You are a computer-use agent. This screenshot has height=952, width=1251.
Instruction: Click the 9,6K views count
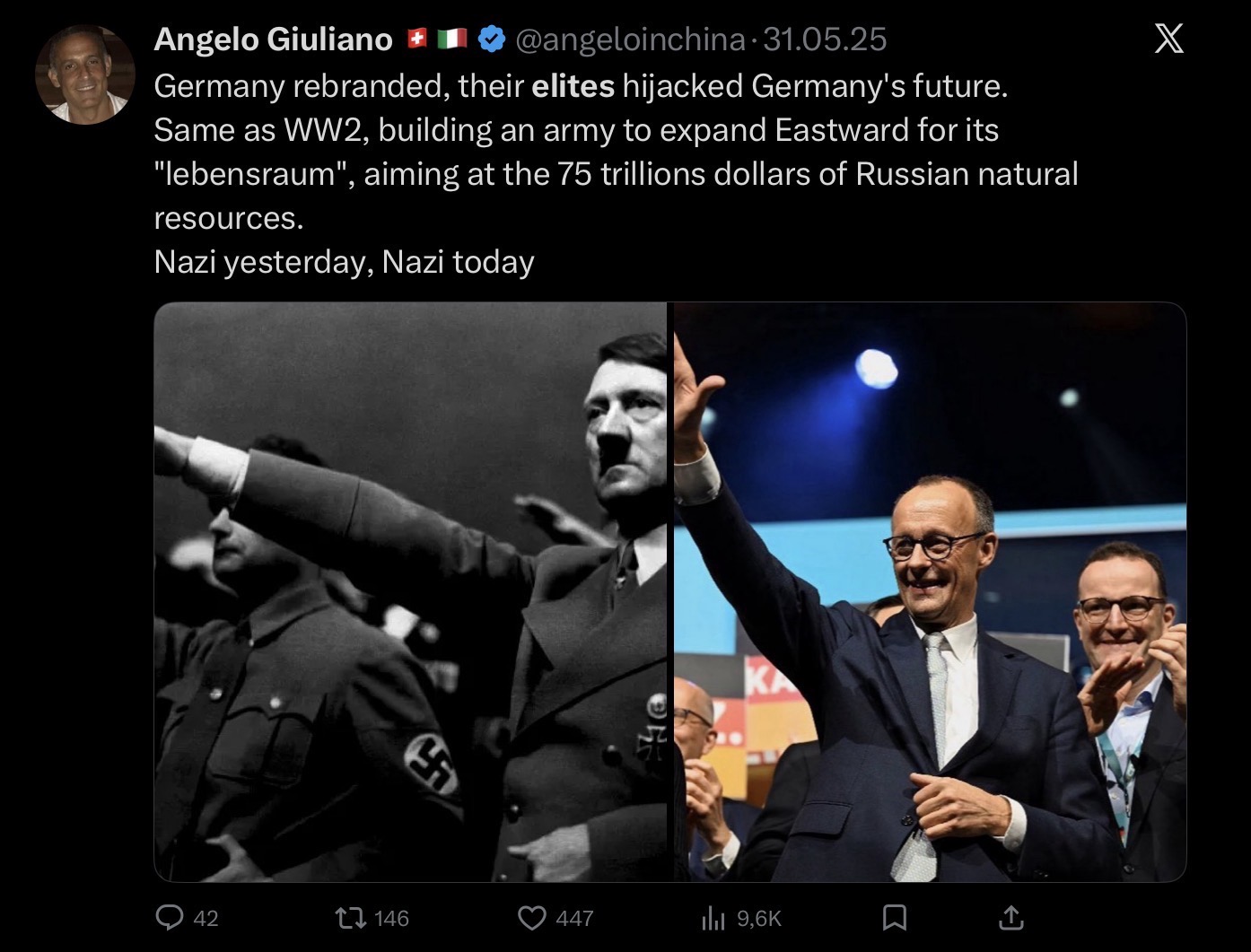759,918
